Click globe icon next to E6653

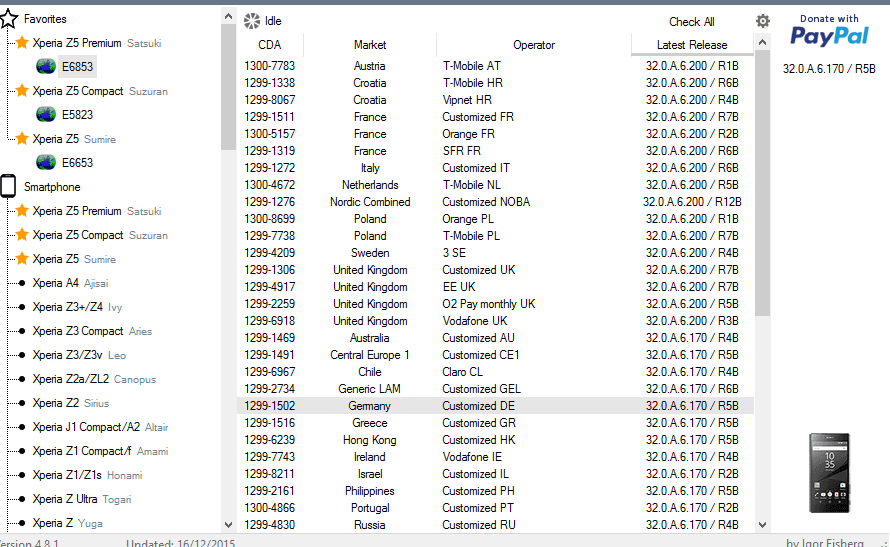[x=45, y=163]
